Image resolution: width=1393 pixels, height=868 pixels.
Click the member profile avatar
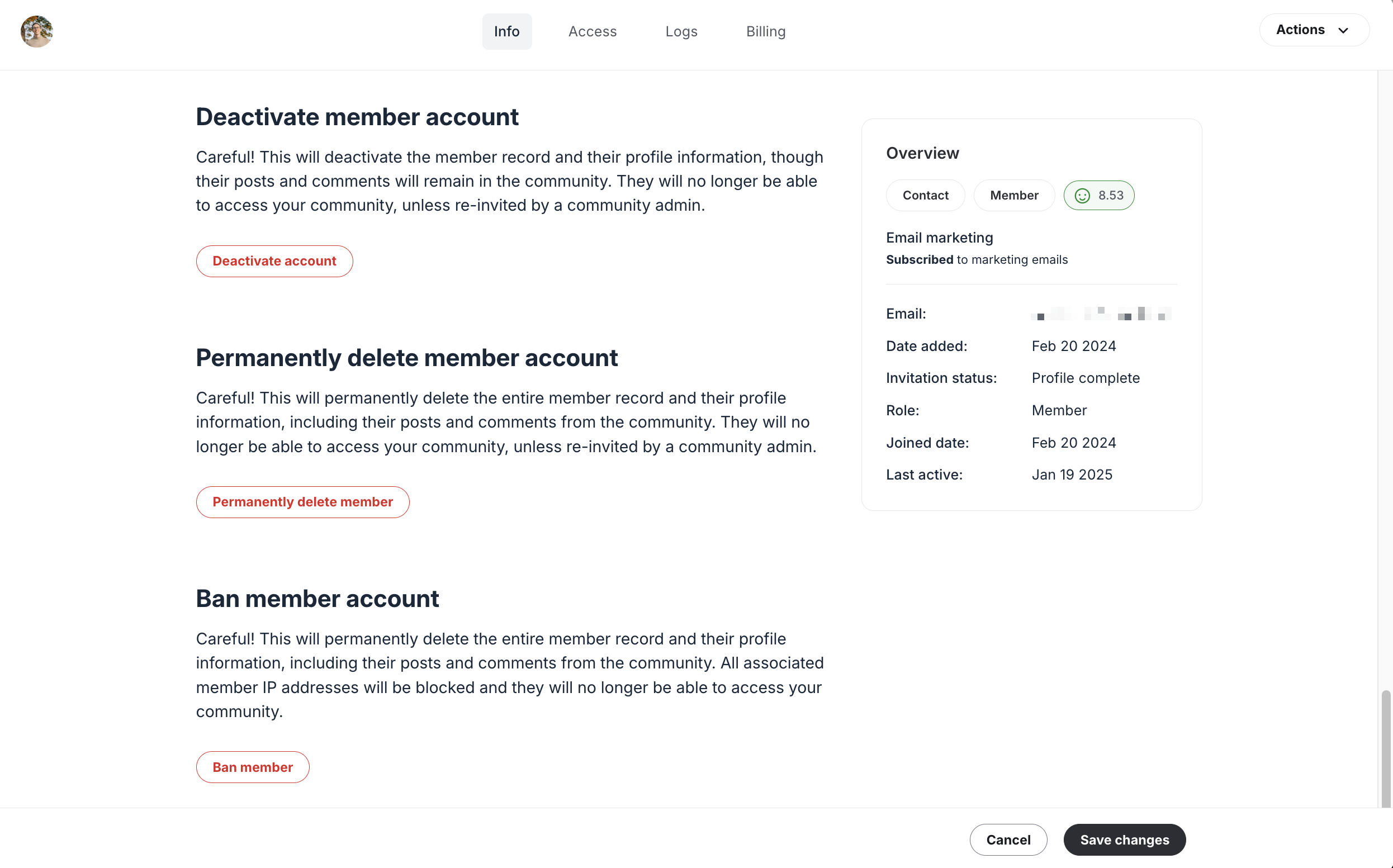[36, 31]
